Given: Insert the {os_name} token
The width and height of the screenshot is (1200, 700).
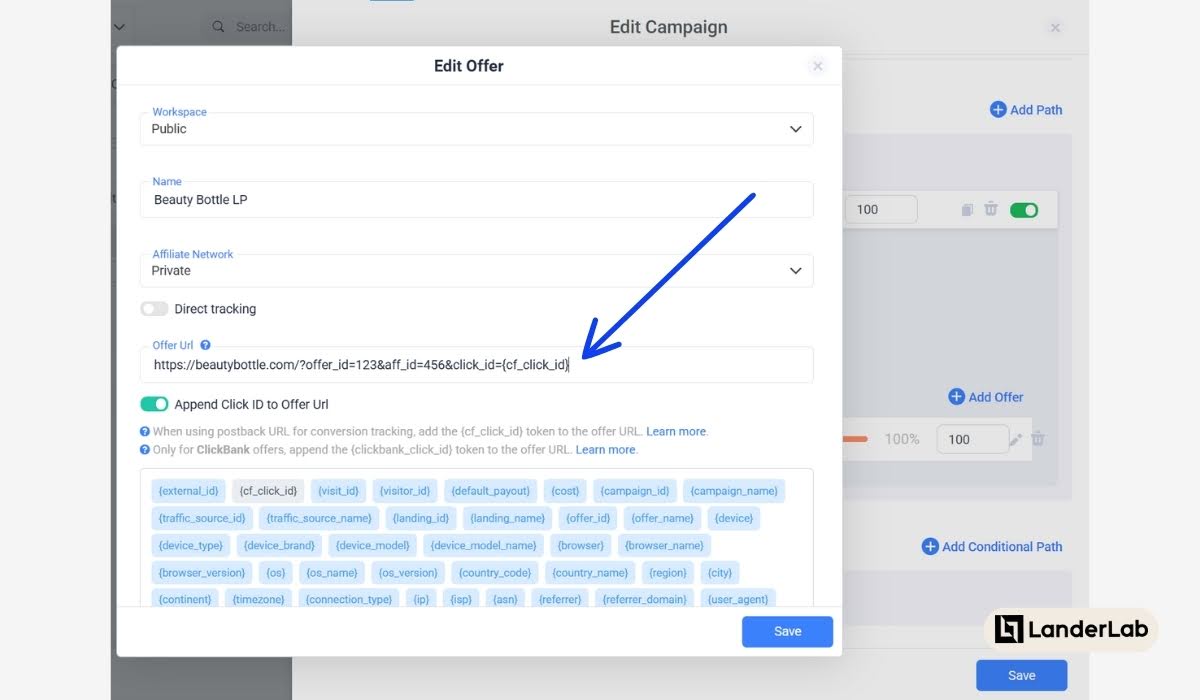Looking at the screenshot, I should [x=331, y=572].
